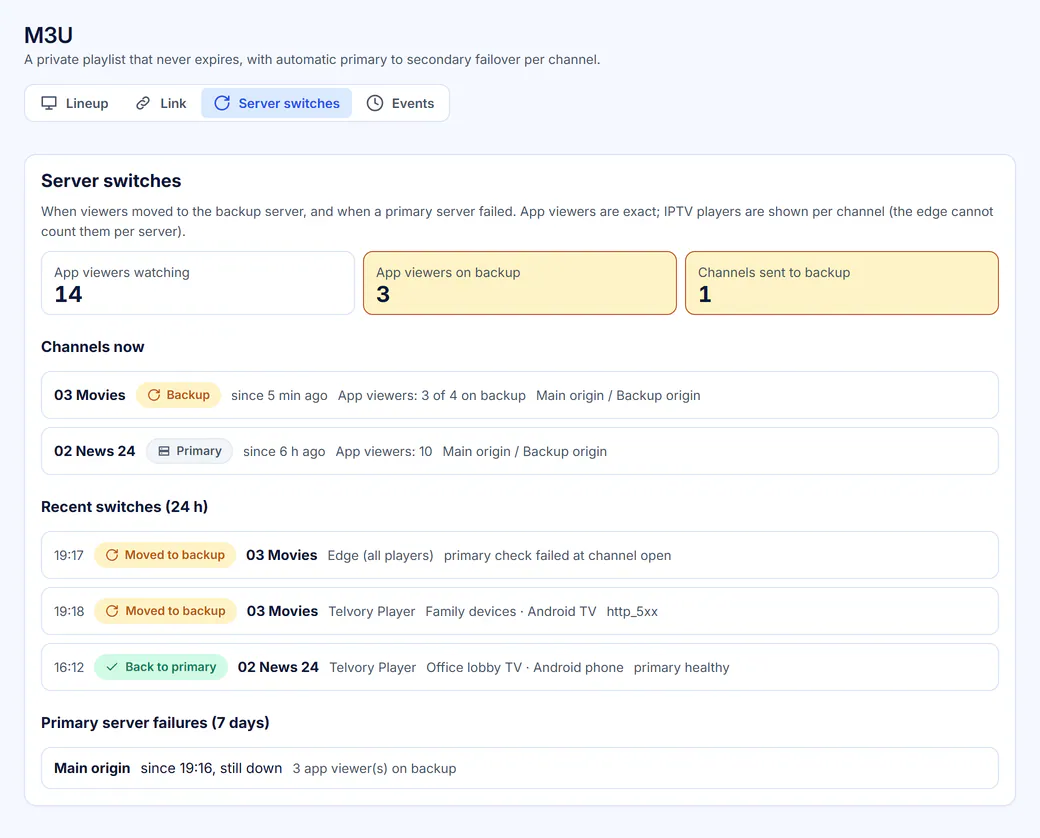Click 'since 6 h ago' text
The height and width of the screenshot is (838, 1040).
tap(284, 452)
